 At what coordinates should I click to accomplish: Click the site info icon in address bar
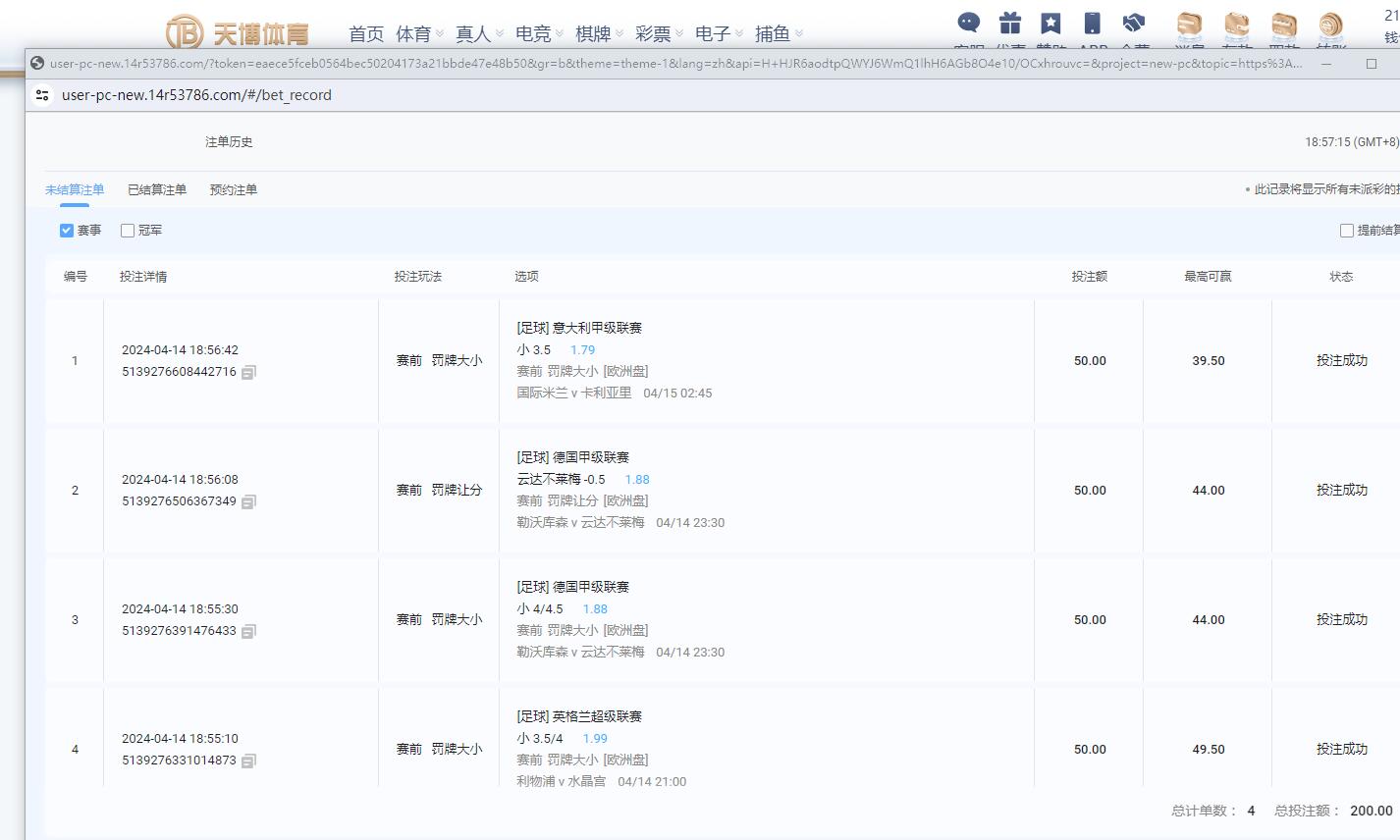(41, 95)
